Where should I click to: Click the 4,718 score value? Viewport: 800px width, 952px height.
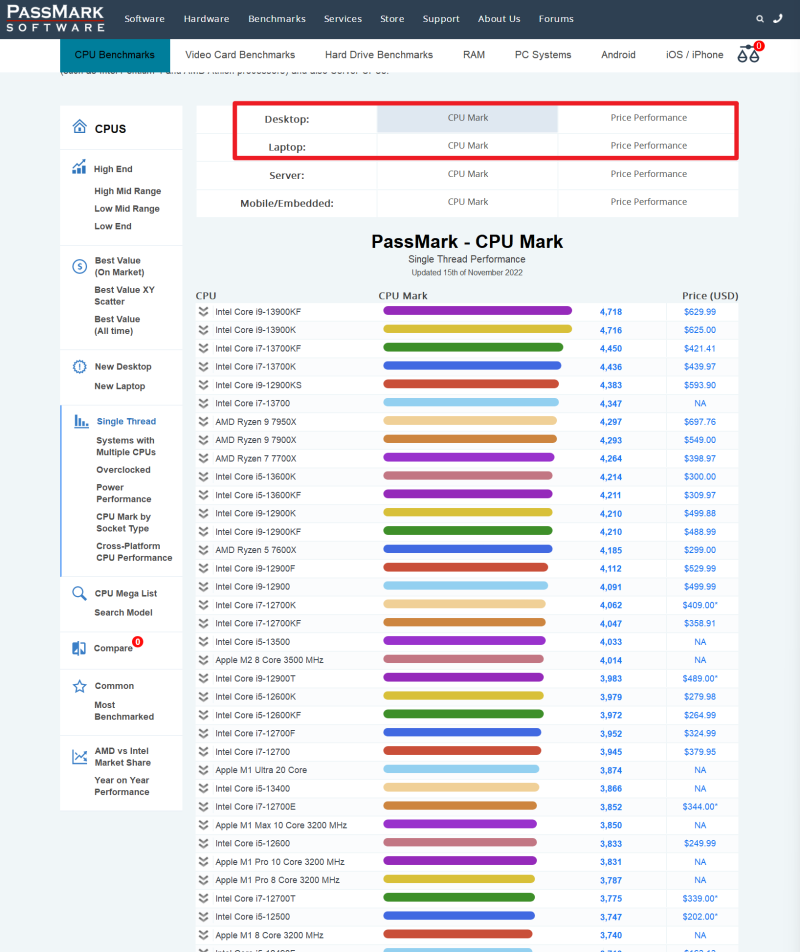click(611, 312)
